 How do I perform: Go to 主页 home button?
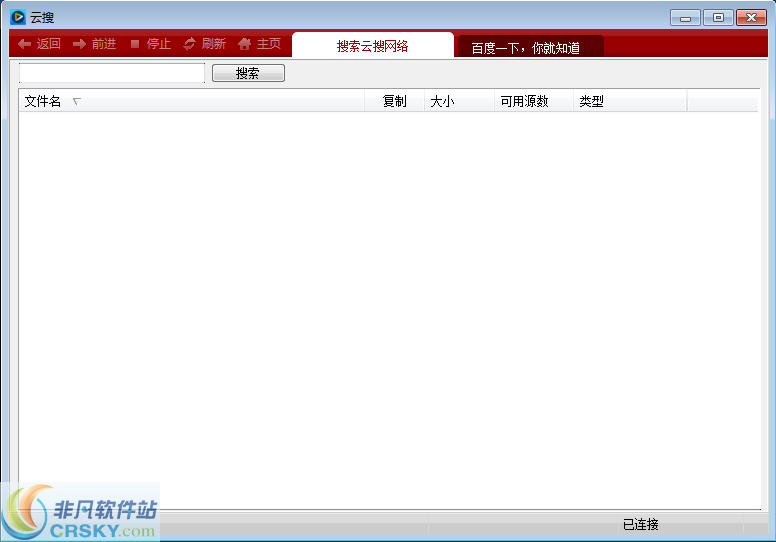point(260,44)
